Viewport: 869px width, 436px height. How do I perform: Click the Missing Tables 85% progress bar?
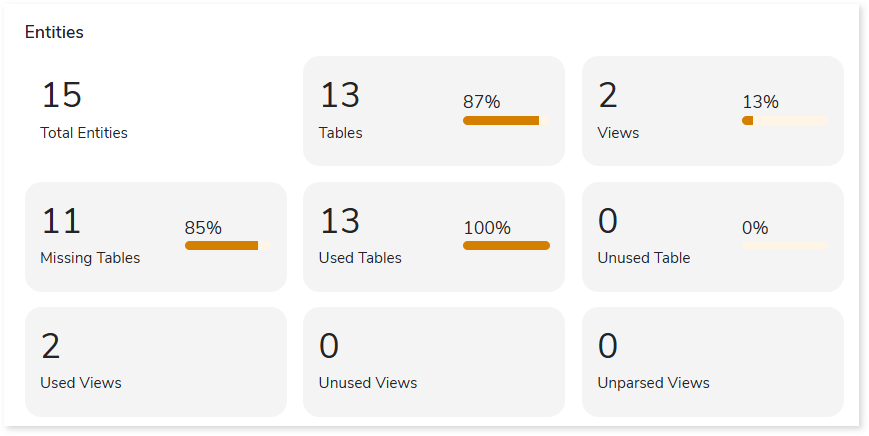point(227,246)
